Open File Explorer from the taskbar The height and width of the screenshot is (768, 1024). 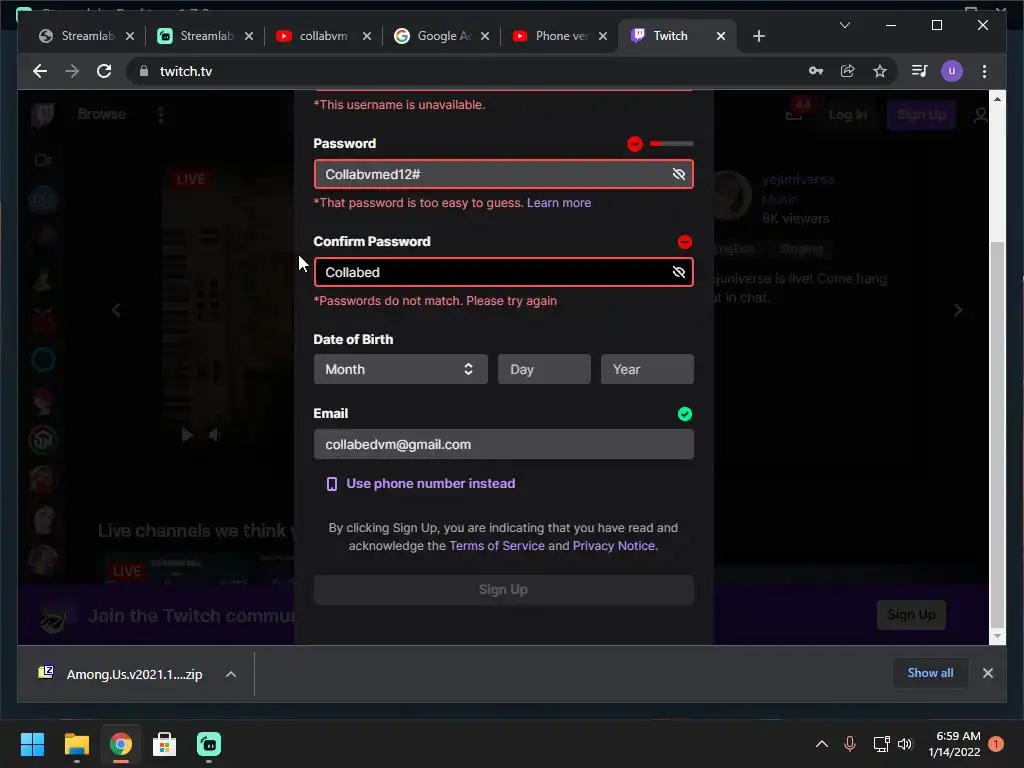[76, 744]
